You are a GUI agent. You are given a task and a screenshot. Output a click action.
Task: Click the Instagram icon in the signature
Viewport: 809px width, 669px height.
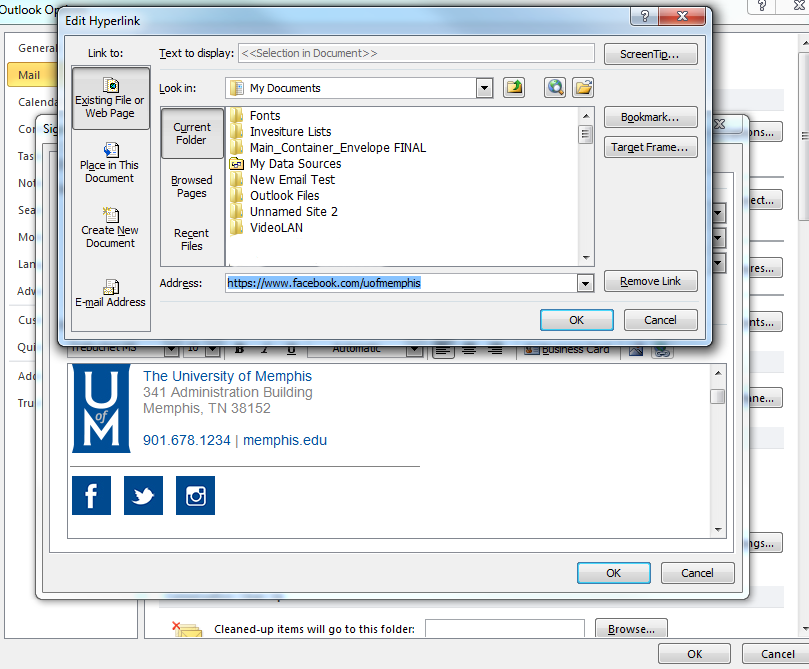point(195,496)
